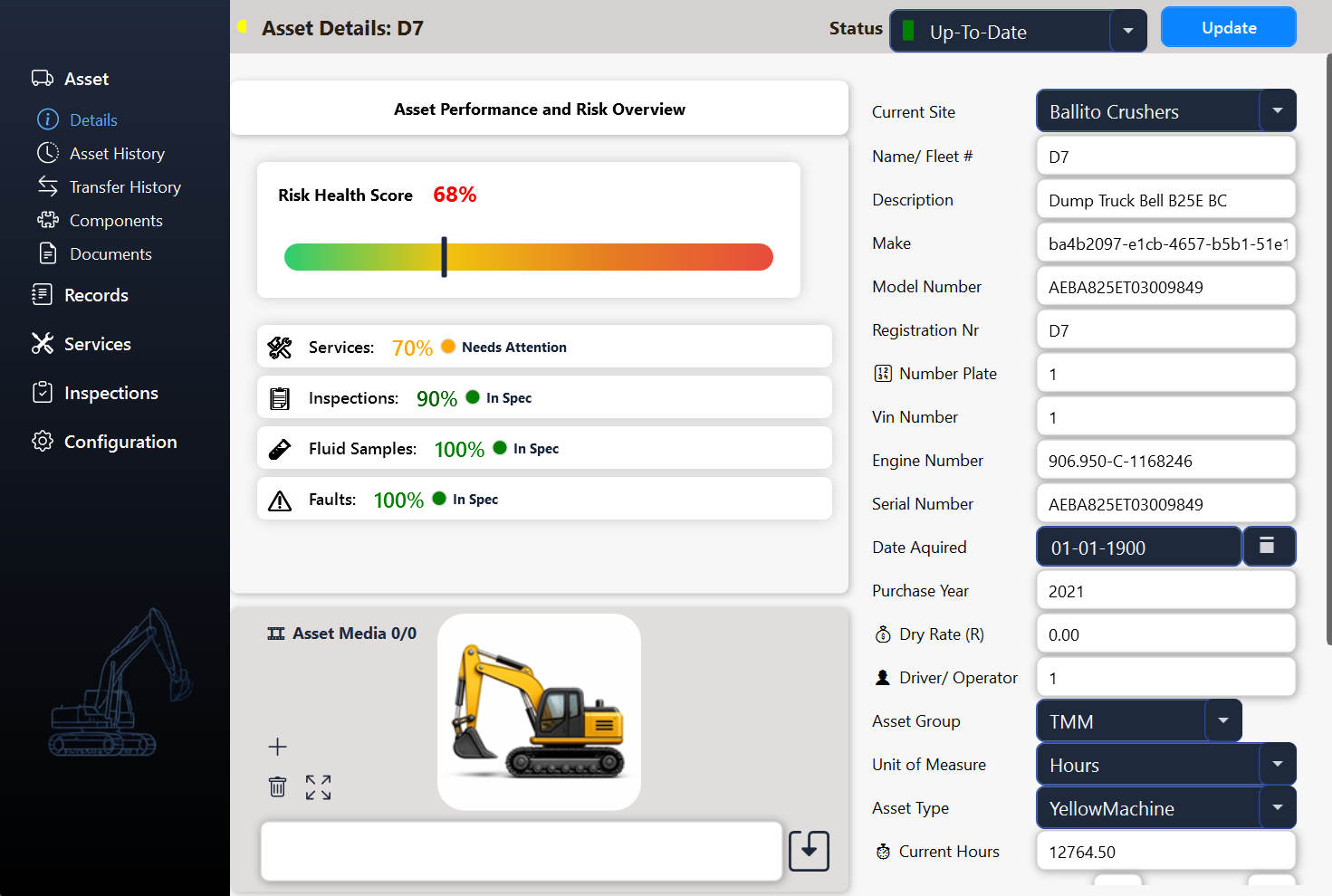1332x896 pixels.
Task: Open the Current Site dropdown arrow
Action: point(1278,110)
